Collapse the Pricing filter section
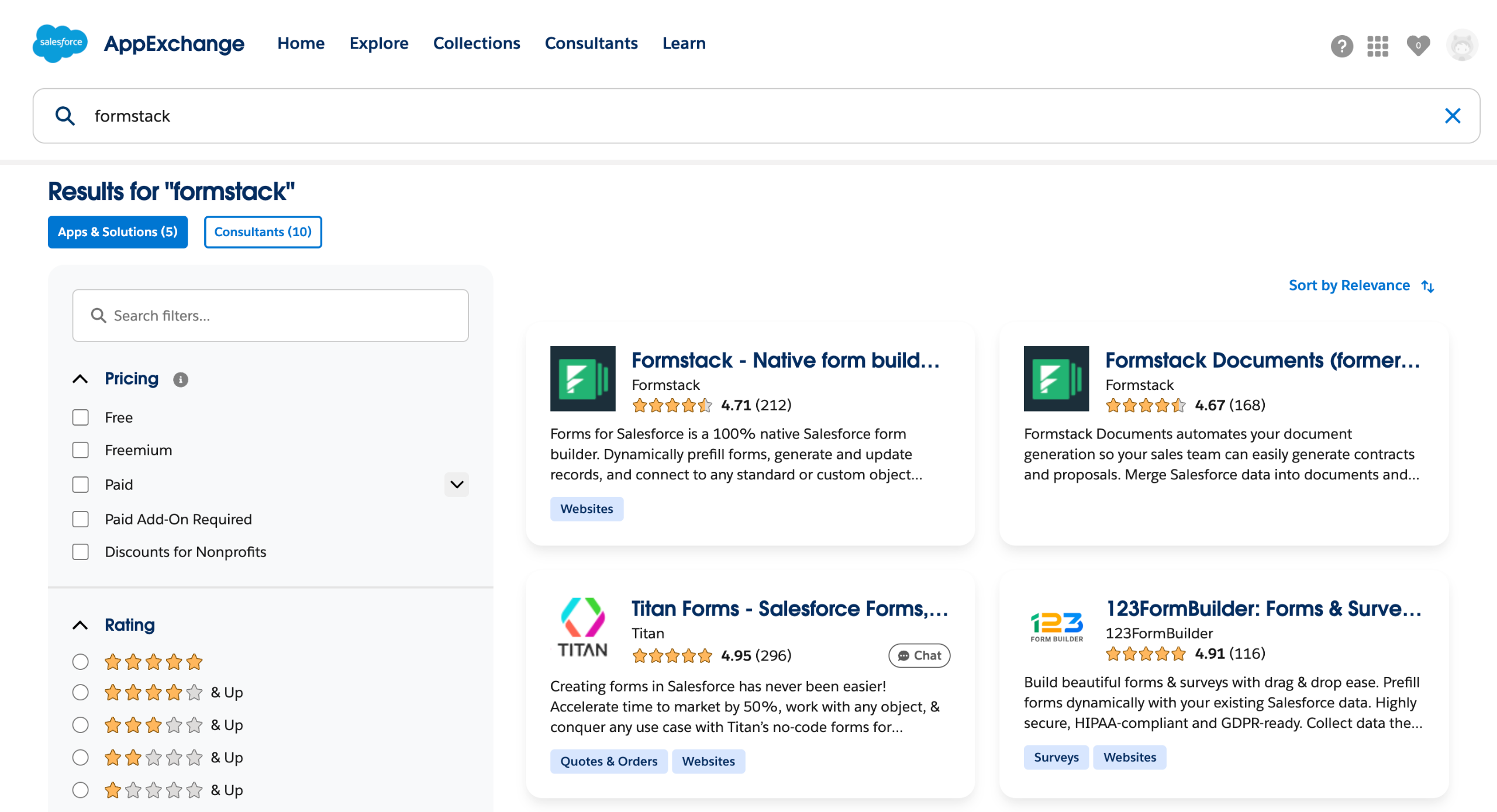This screenshot has width=1497, height=812. coord(81,379)
